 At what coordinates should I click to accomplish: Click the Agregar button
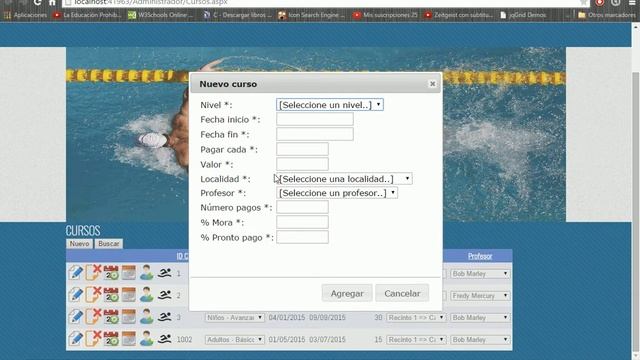pos(347,293)
